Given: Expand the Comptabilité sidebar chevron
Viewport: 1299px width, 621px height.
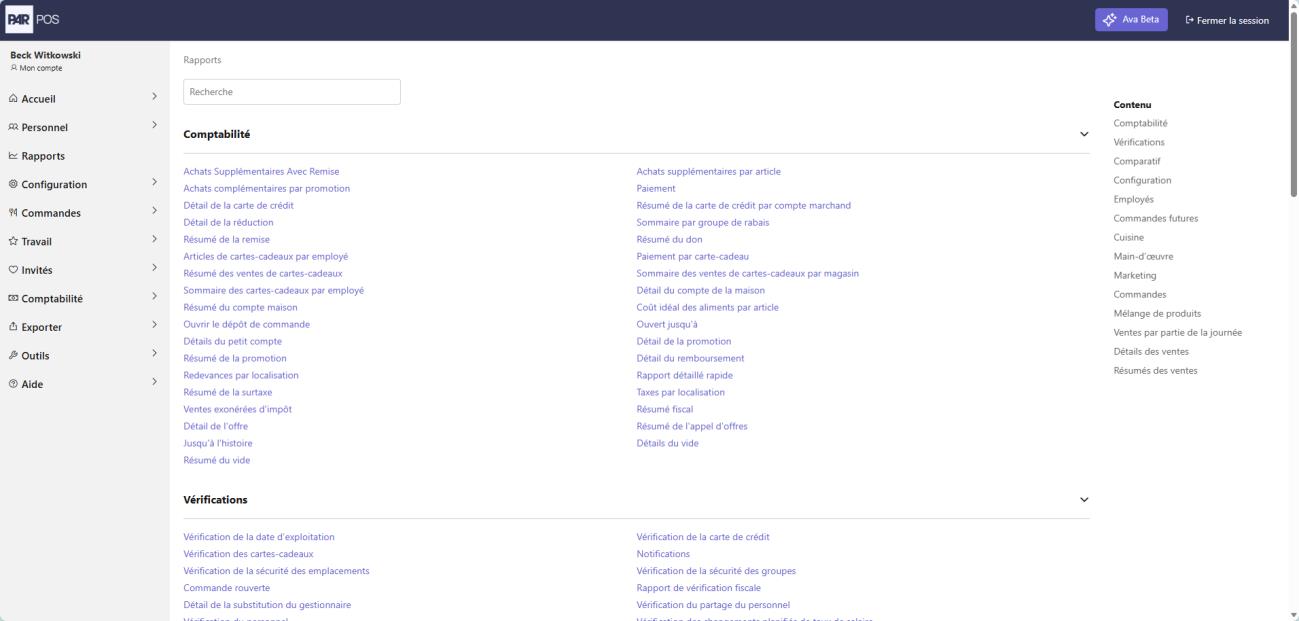Looking at the screenshot, I should tap(154, 297).
